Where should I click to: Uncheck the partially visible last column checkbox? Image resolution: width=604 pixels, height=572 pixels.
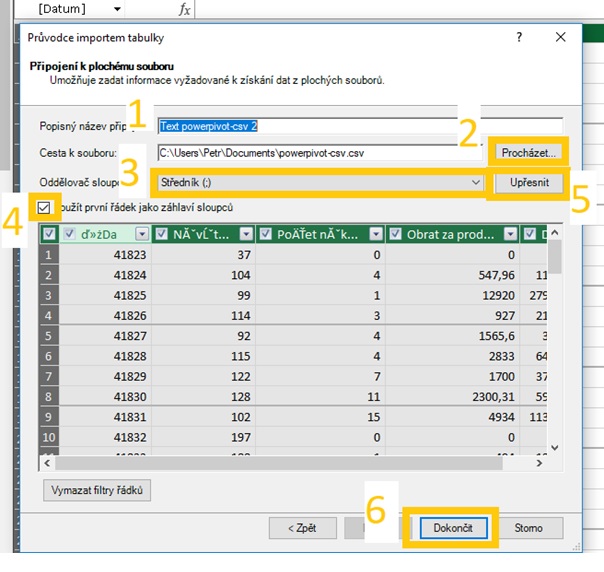pos(530,234)
